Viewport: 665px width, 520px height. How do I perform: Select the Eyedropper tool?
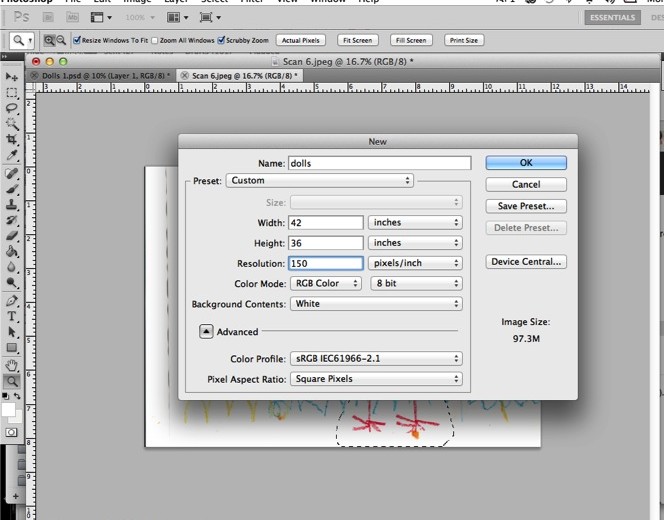[x=11, y=155]
